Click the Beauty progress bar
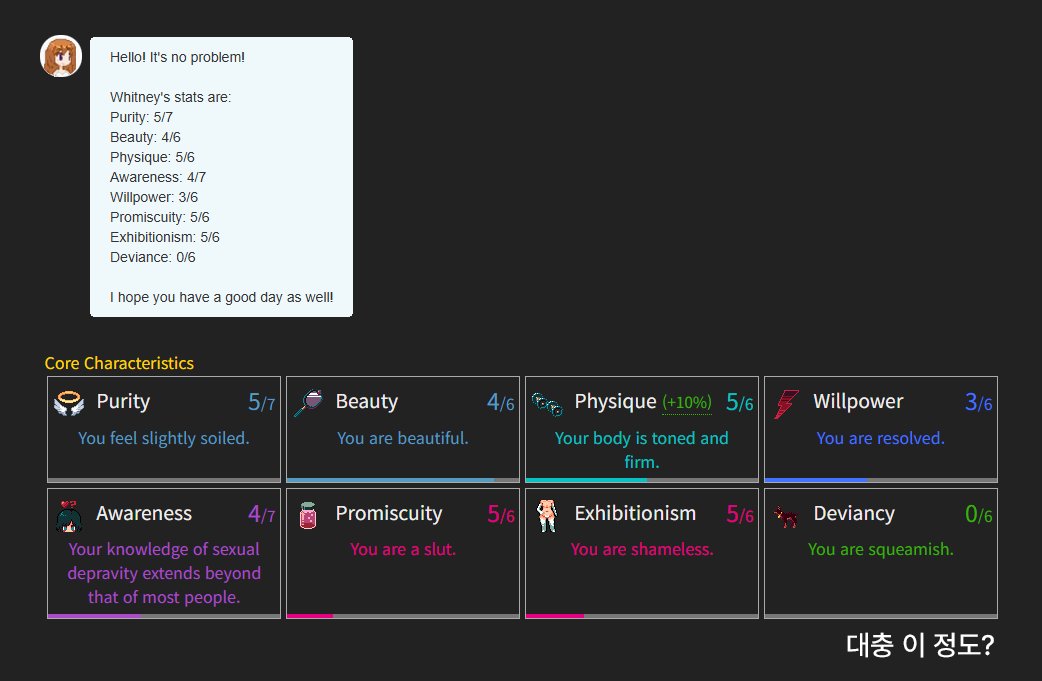The image size is (1042, 681). (x=403, y=480)
